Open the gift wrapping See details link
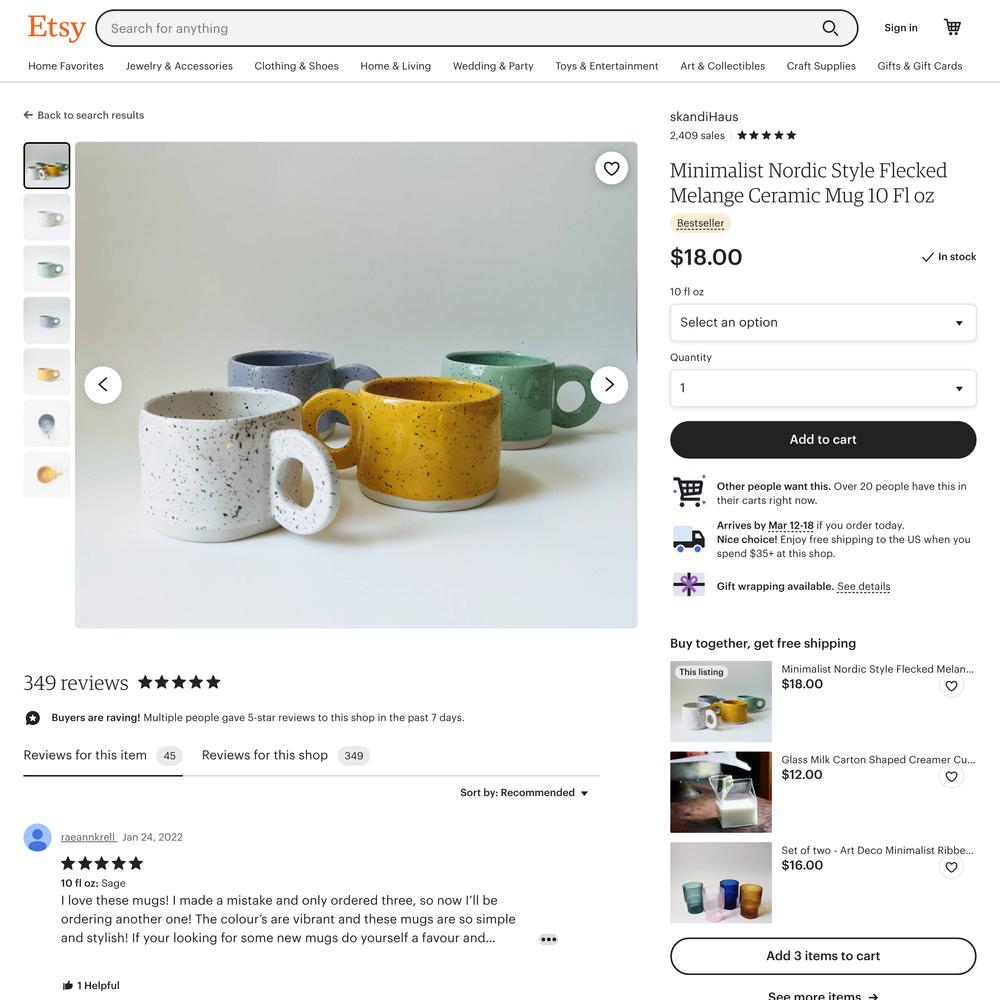Viewport: 1000px width, 1000px height. point(864,586)
